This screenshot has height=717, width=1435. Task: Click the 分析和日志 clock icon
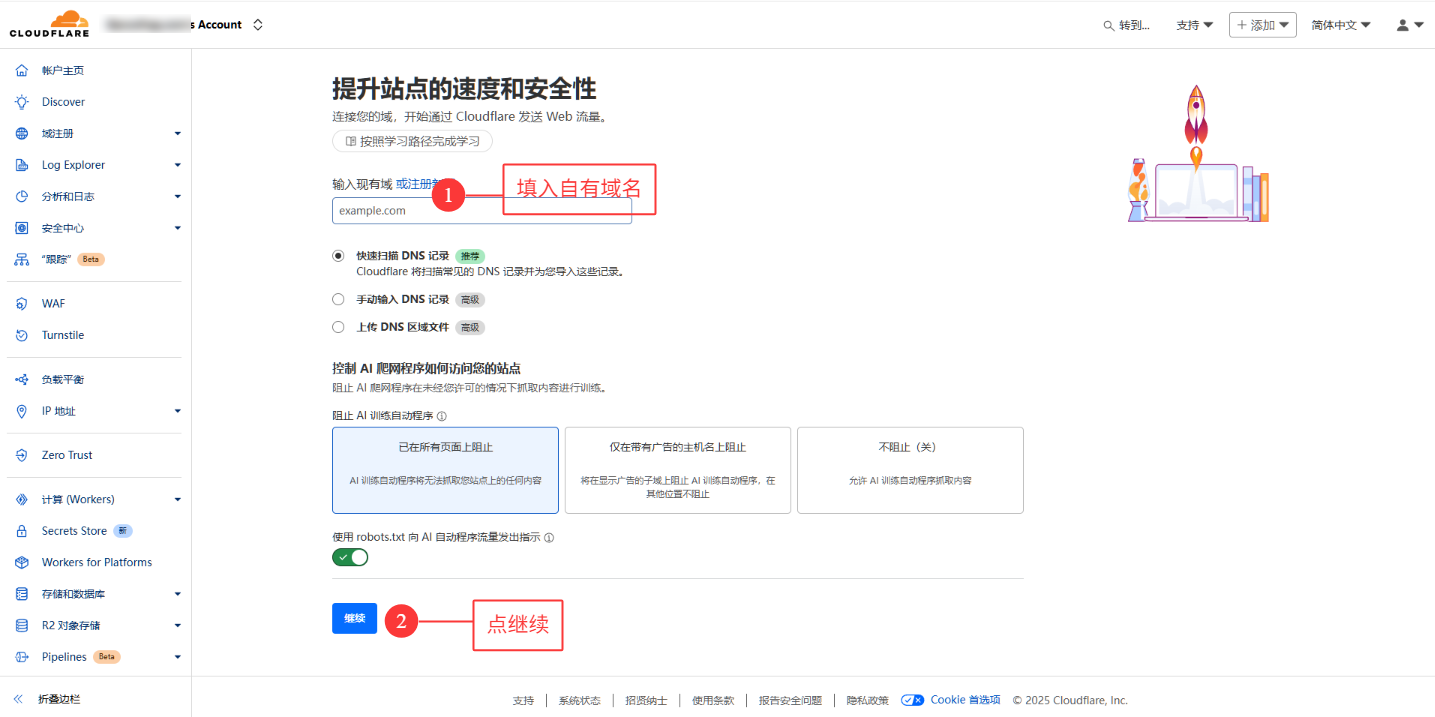click(x=22, y=196)
